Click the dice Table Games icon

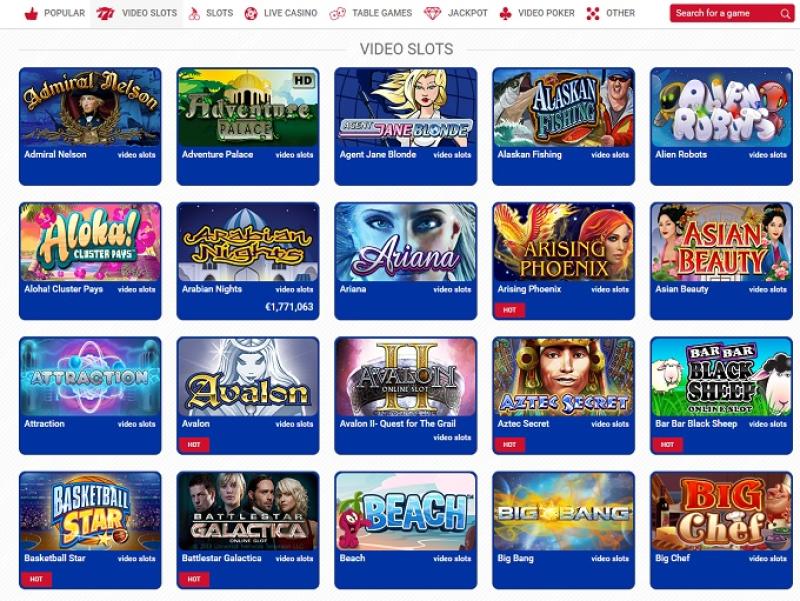[x=337, y=14]
